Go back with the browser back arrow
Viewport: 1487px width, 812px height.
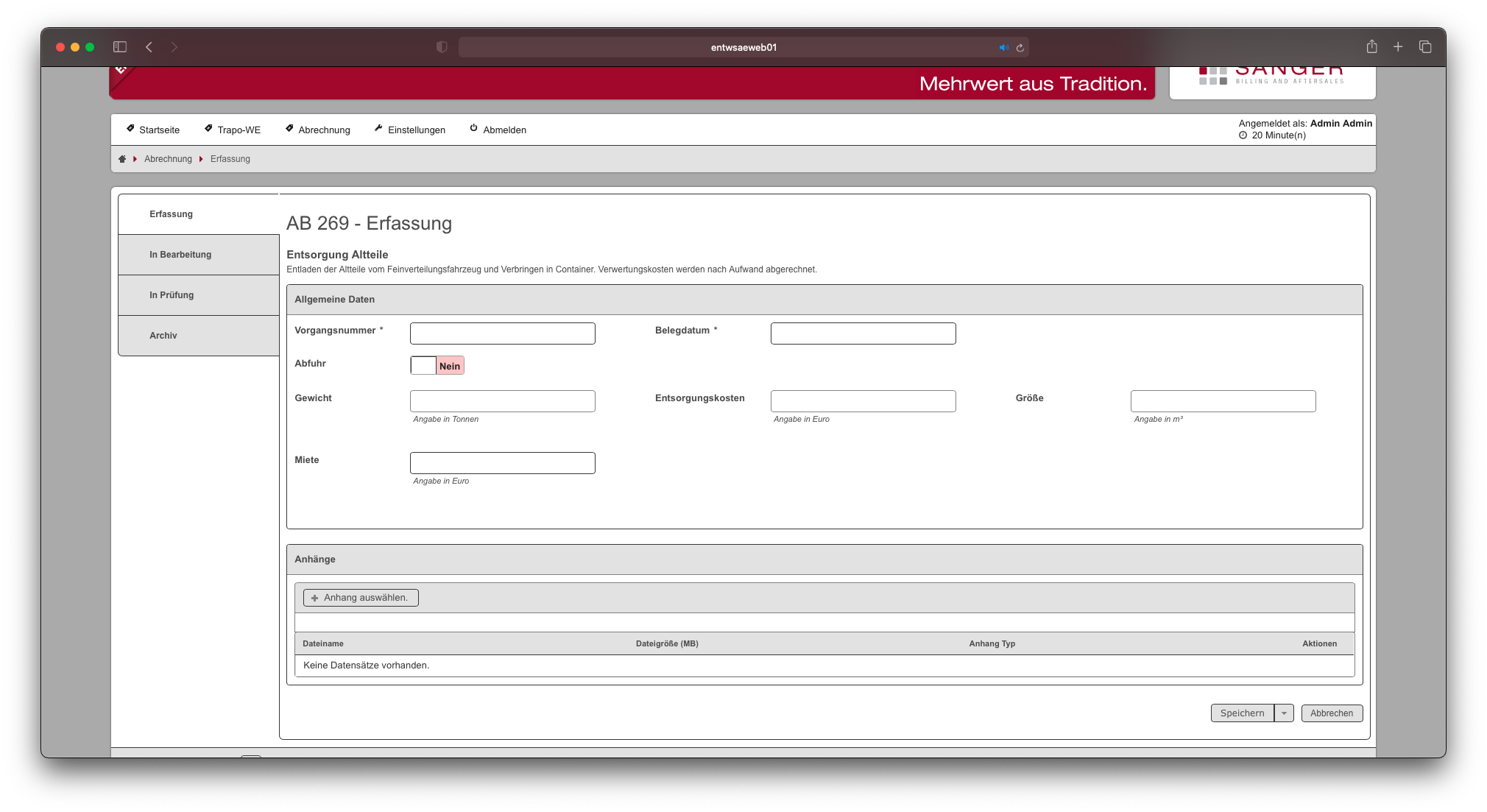[149, 47]
